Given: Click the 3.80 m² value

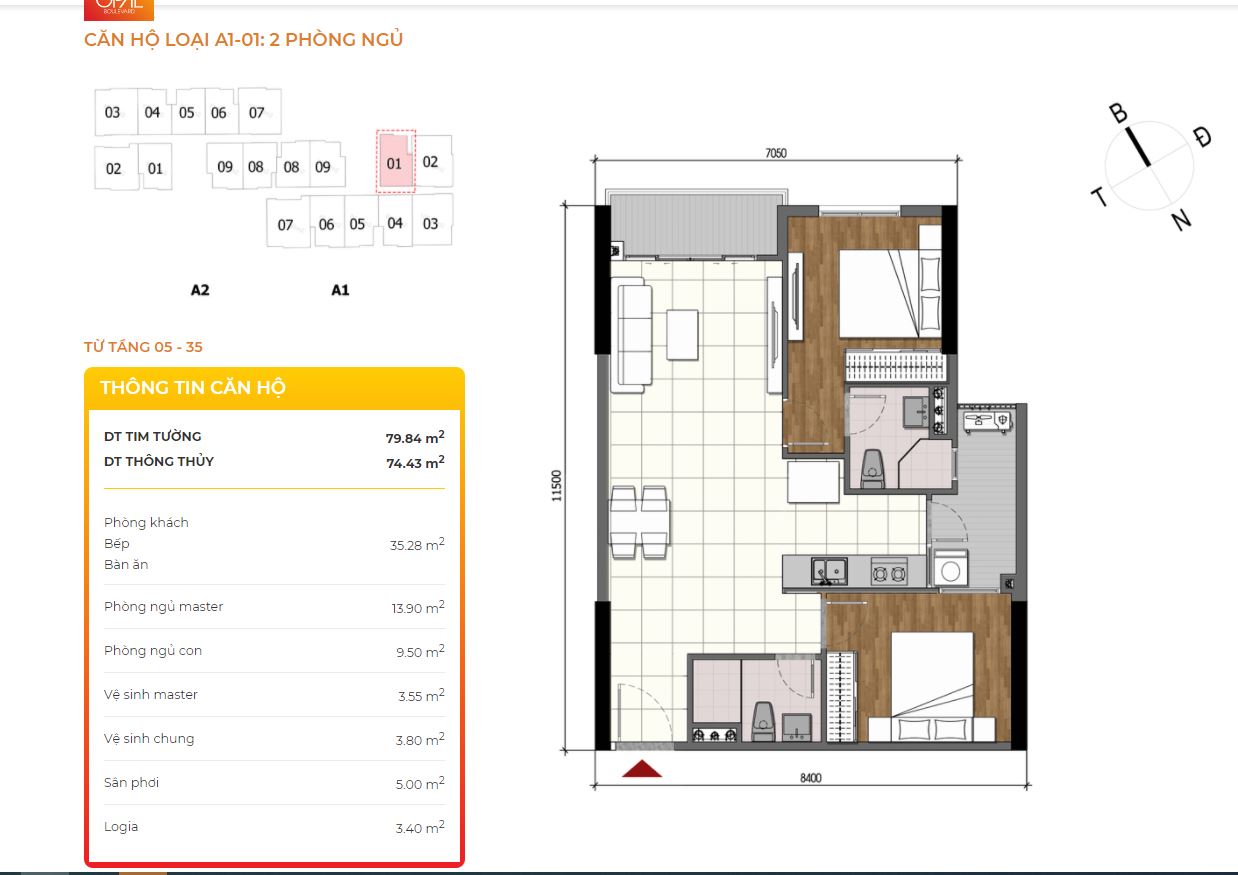Looking at the screenshot, I should [420, 739].
